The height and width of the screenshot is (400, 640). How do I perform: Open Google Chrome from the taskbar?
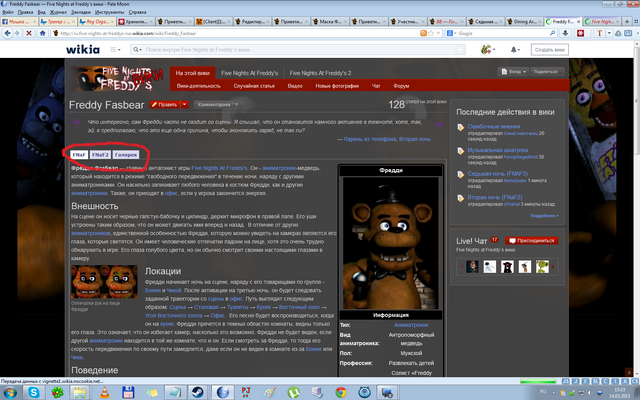(340, 393)
